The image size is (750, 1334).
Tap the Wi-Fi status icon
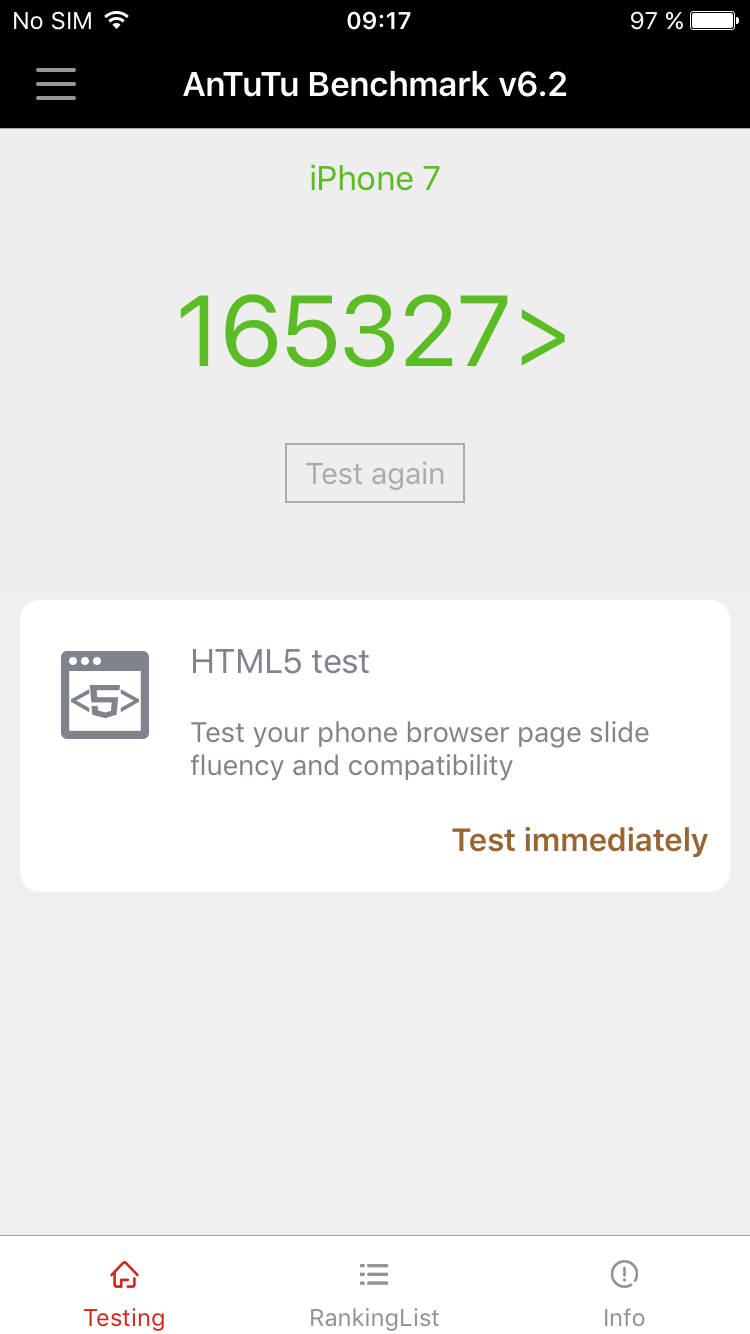[x=117, y=20]
